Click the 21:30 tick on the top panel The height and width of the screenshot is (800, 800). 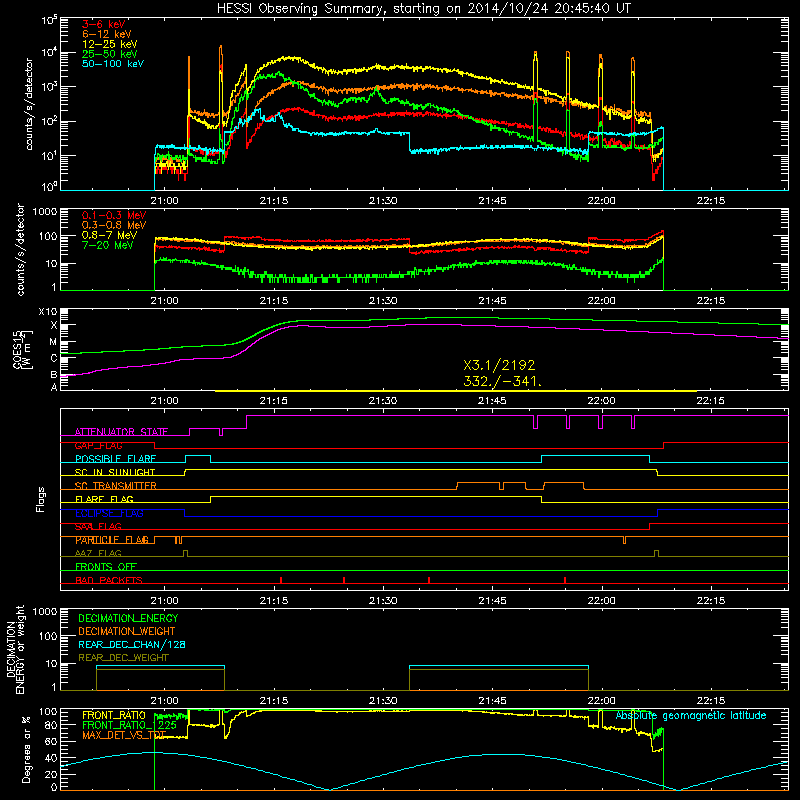click(383, 201)
